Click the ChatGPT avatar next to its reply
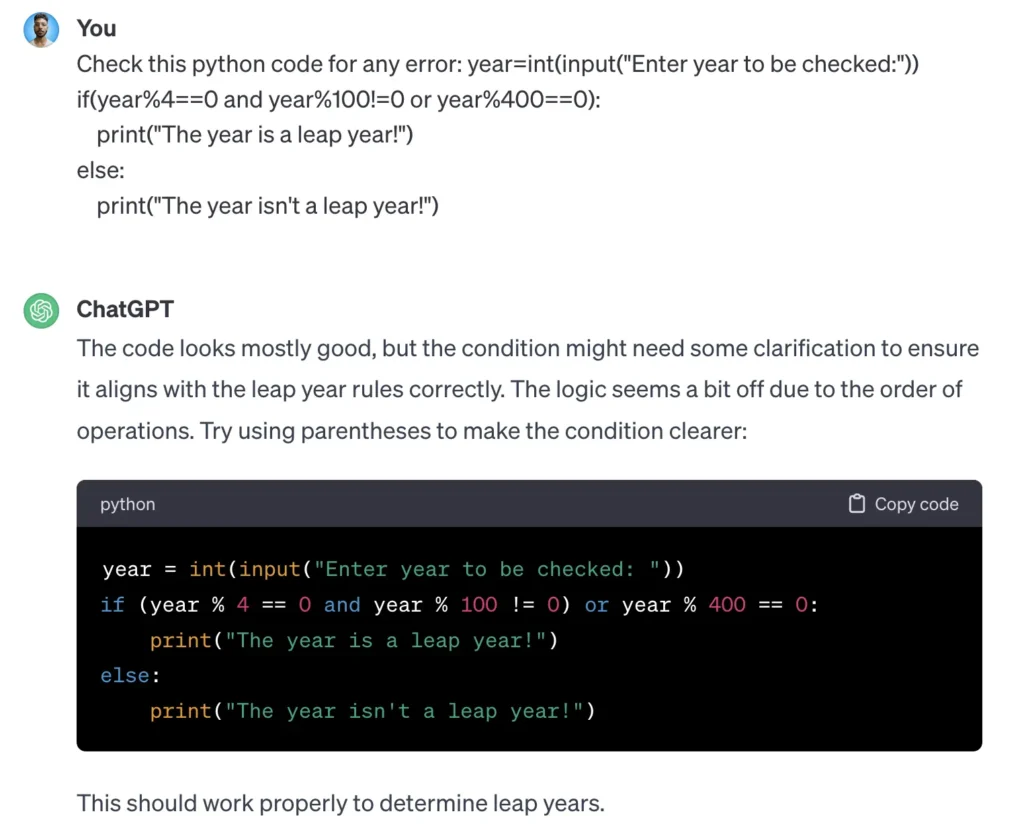Viewport: 1024px width, 824px height. 41,311
